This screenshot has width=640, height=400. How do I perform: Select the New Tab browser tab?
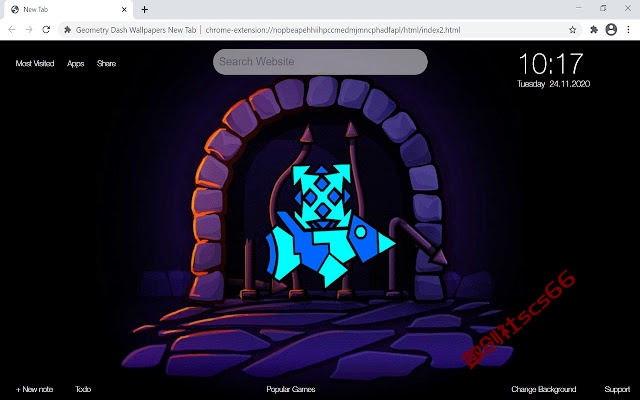[x=69, y=9]
